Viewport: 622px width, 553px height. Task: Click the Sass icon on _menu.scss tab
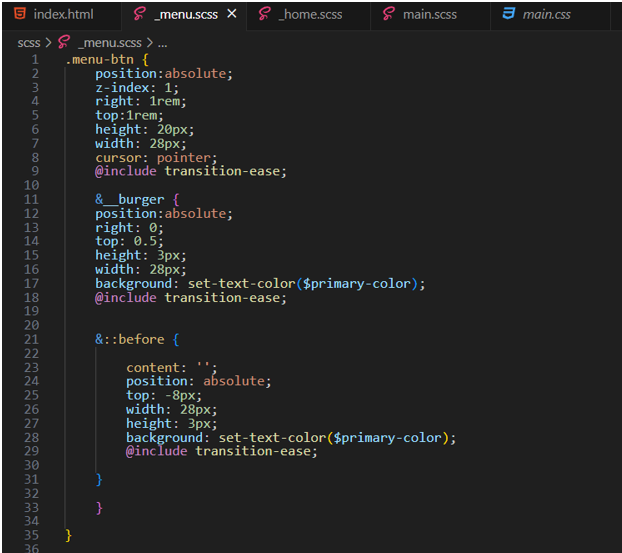(x=139, y=15)
